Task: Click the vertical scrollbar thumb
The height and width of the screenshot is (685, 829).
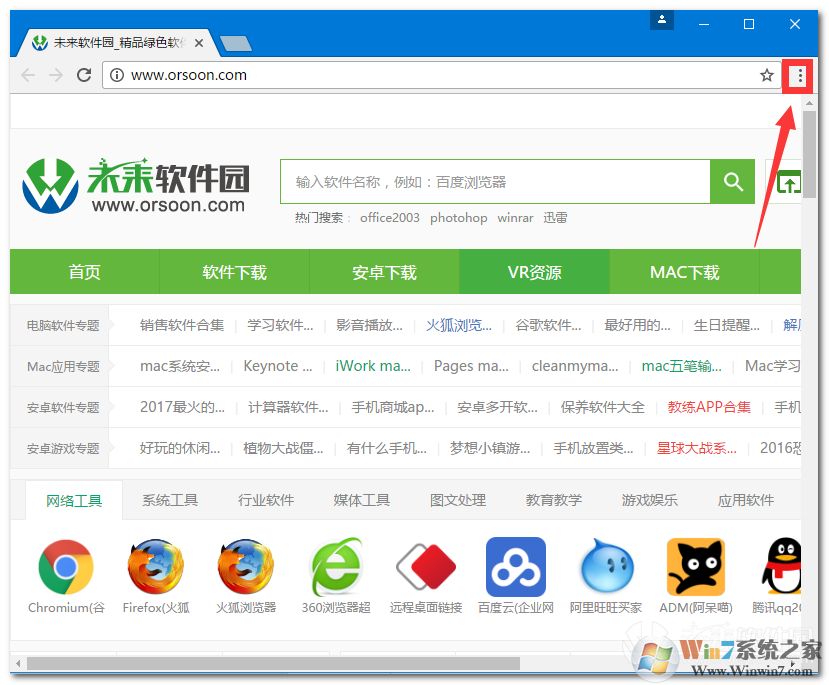Action: [x=809, y=155]
